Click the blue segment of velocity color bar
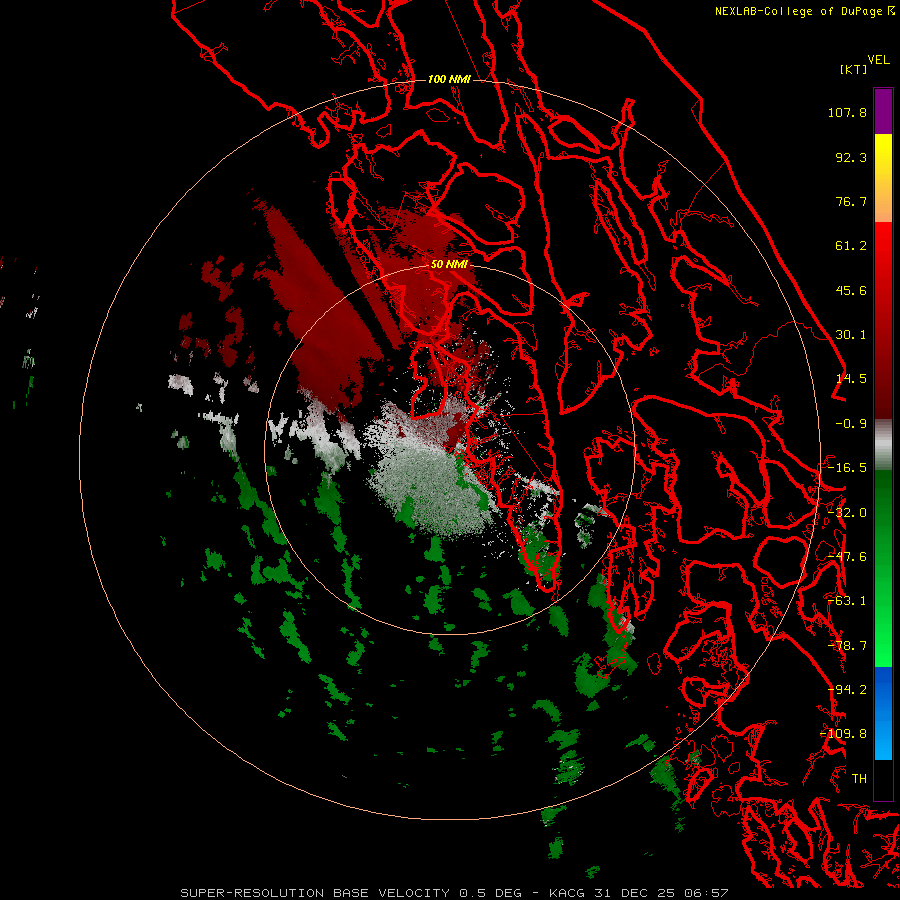 pos(883,713)
